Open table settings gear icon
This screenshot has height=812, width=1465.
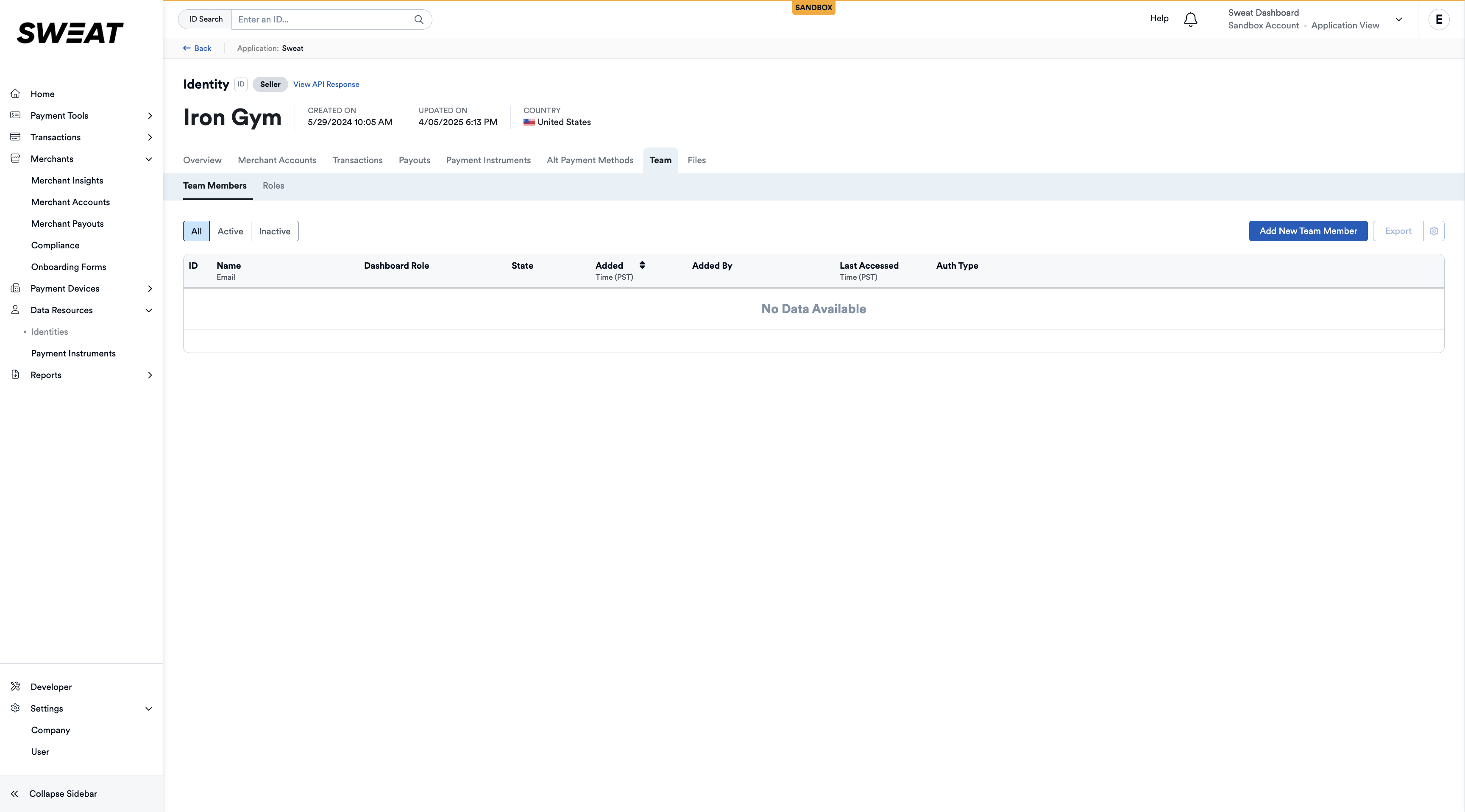tap(1434, 231)
